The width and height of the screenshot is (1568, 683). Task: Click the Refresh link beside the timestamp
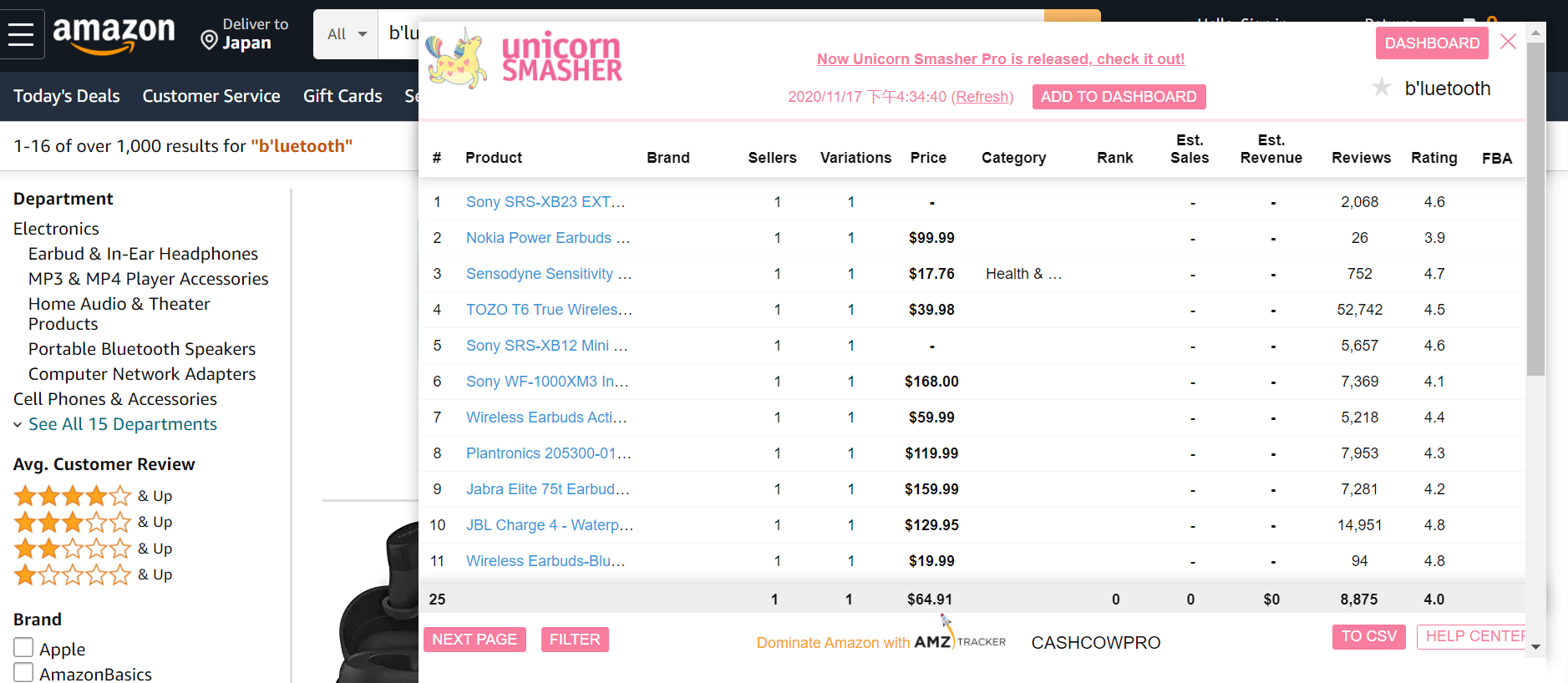point(982,97)
